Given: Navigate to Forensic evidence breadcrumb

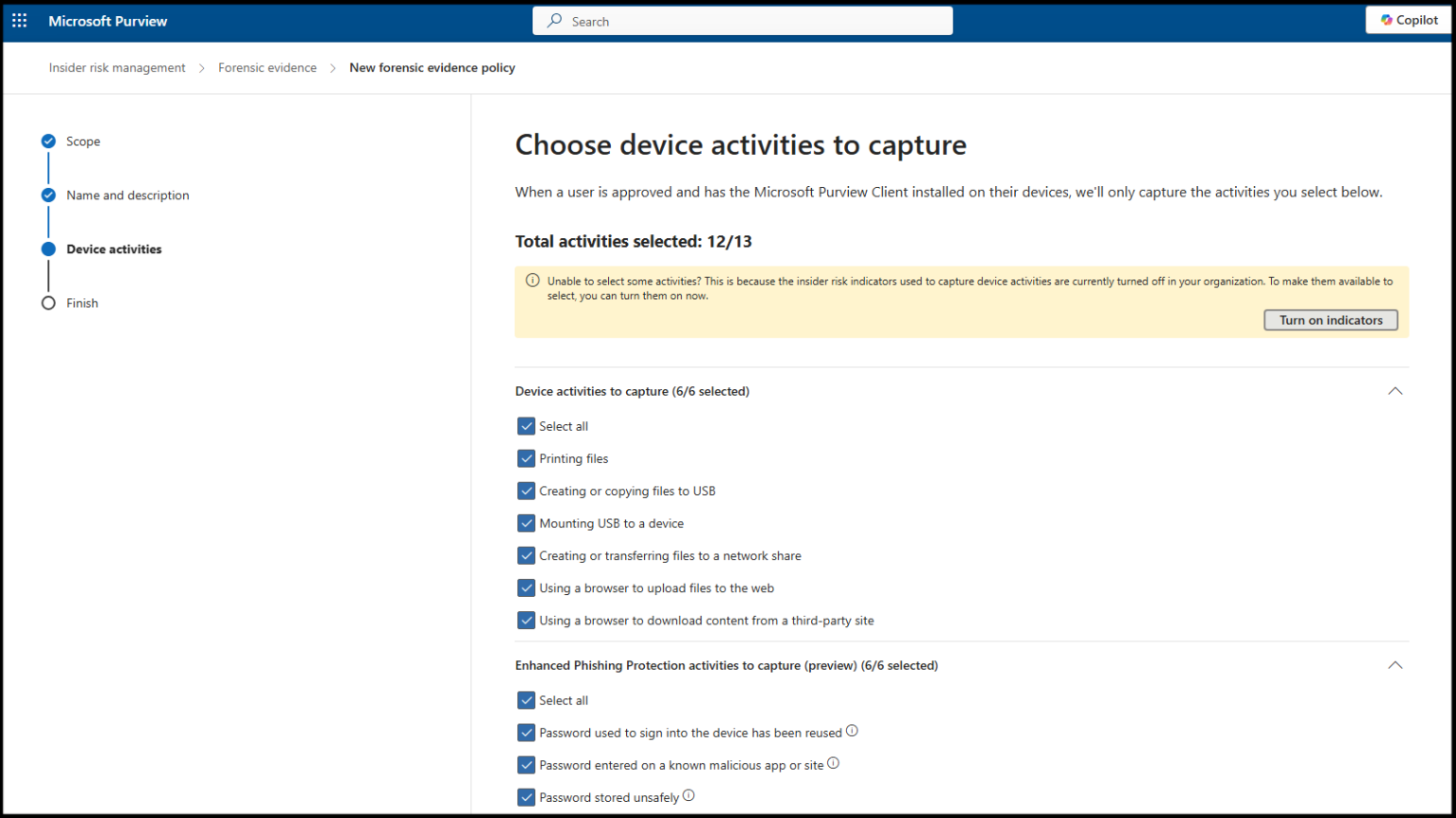Looking at the screenshot, I should point(267,68).
